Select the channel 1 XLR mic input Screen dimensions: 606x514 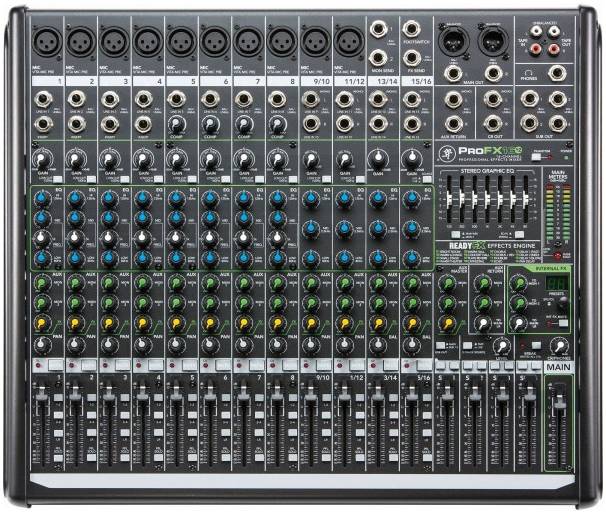coord(47,42)
